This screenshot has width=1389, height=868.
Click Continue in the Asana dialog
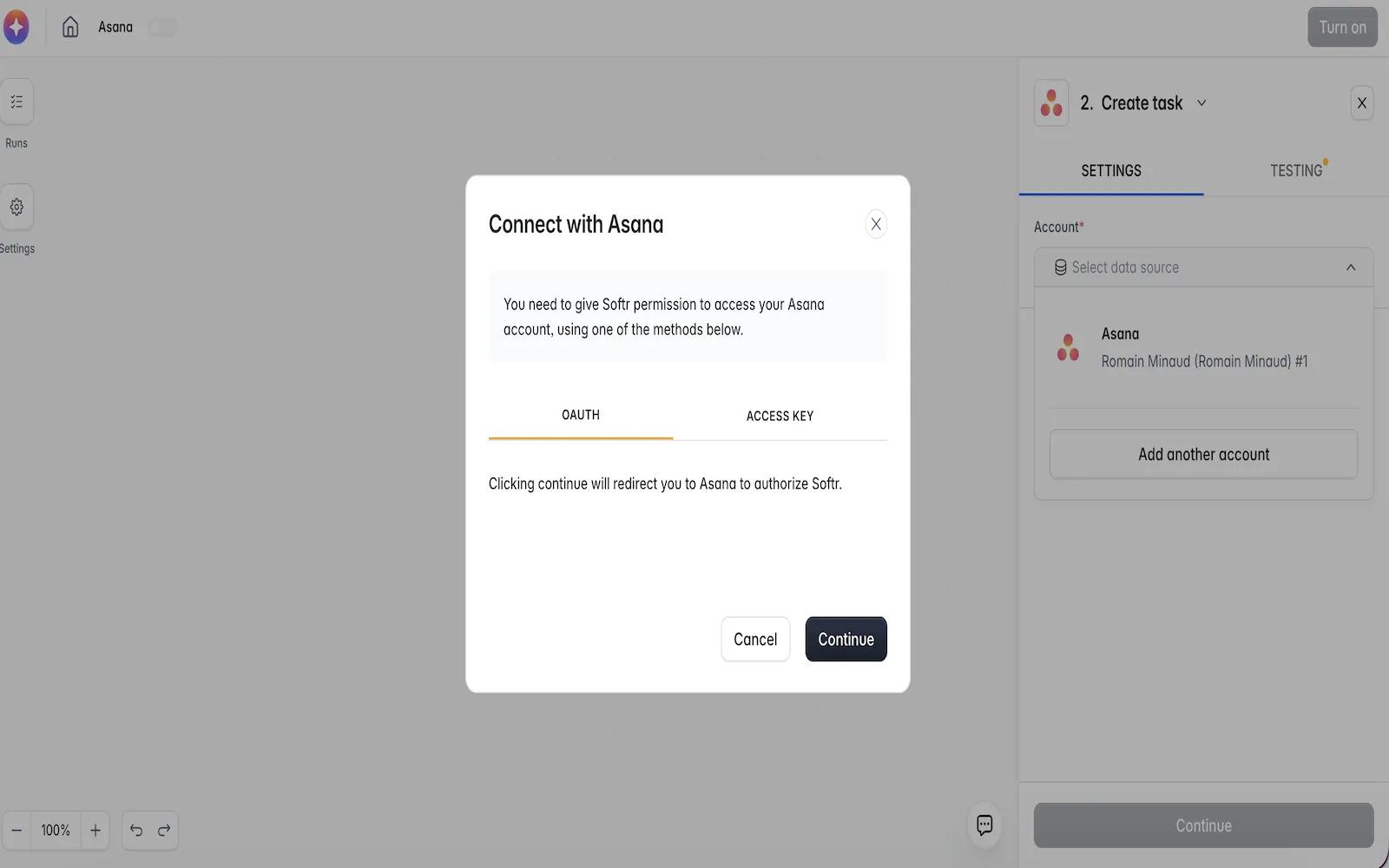click(846, 639)
